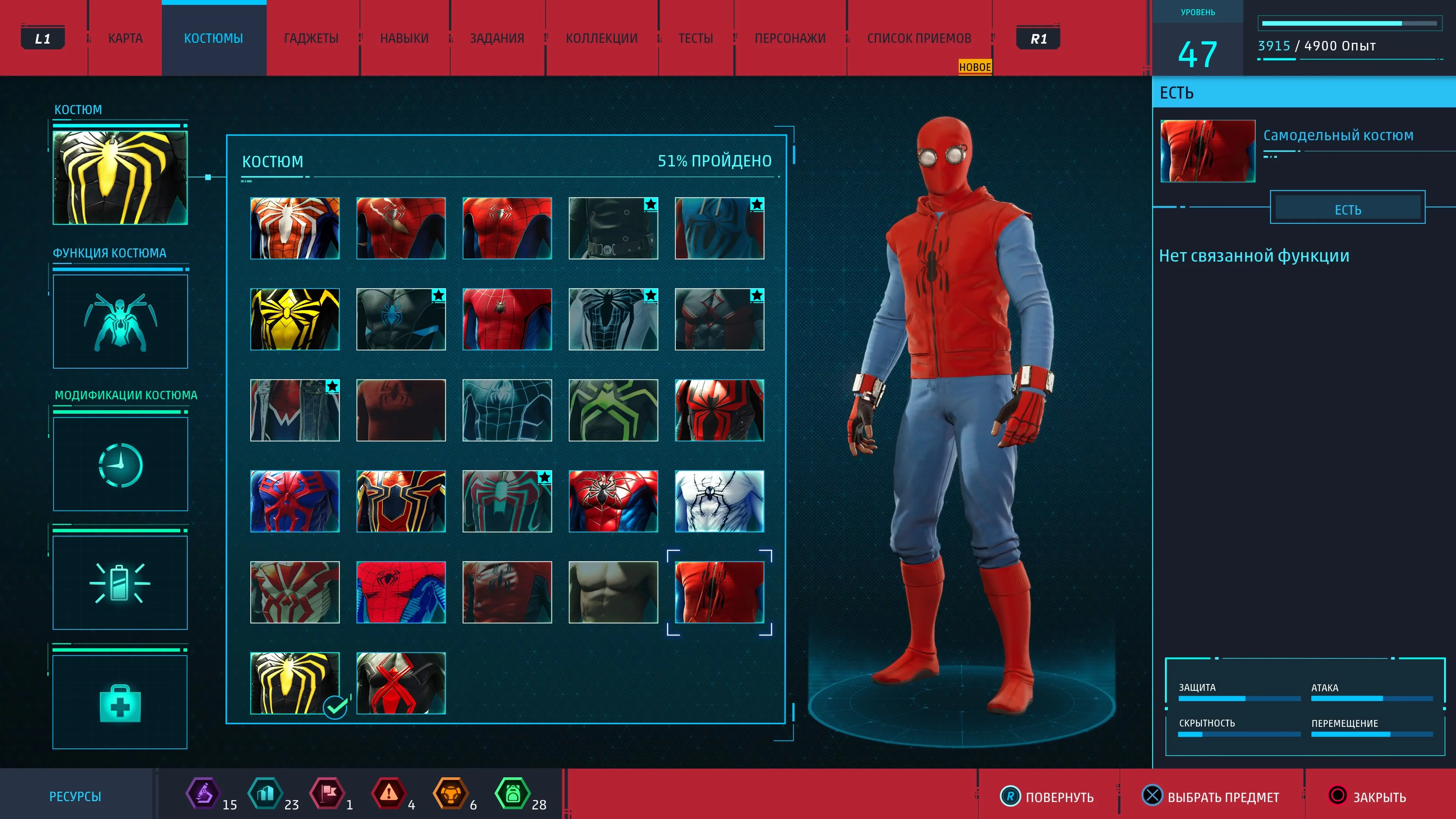
Task: Open the КОЛЛЕКЦИИ tab
Action: [x=601, y=38]
